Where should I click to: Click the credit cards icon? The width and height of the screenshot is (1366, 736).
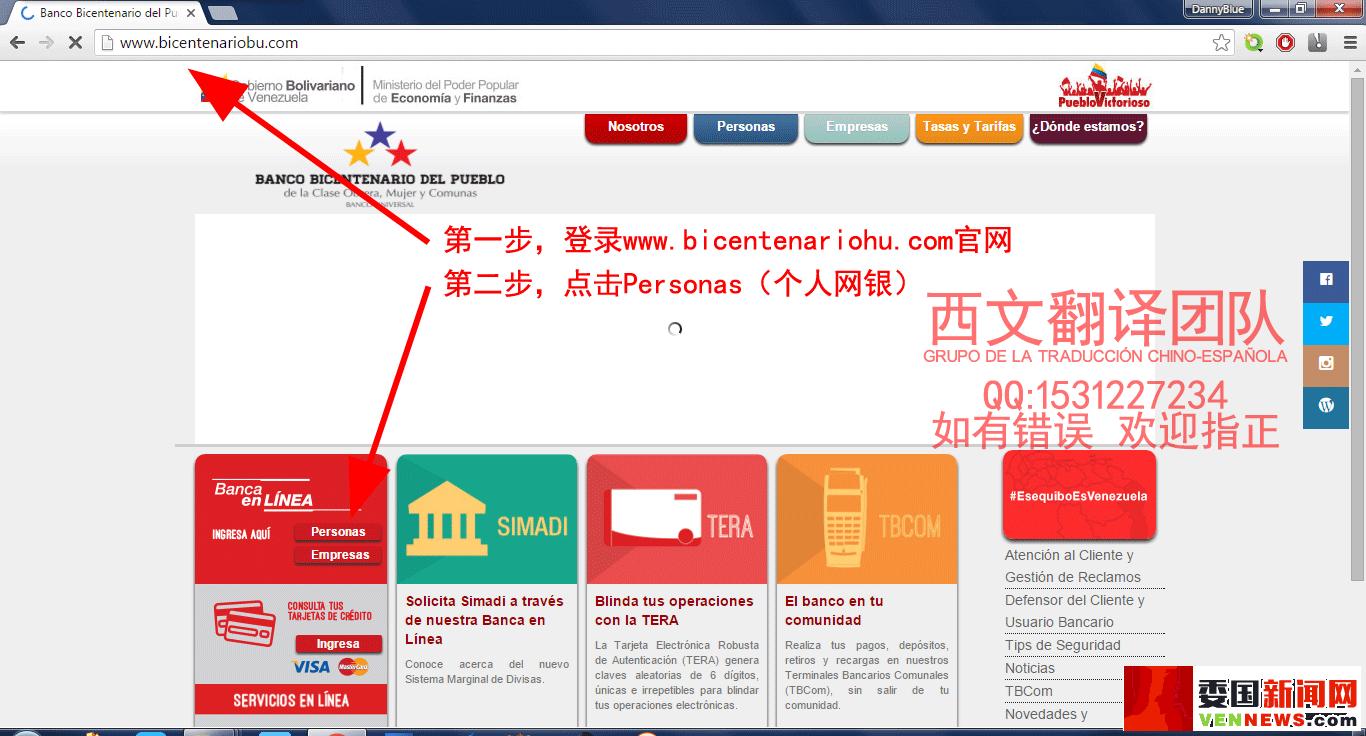coord(244,622)
